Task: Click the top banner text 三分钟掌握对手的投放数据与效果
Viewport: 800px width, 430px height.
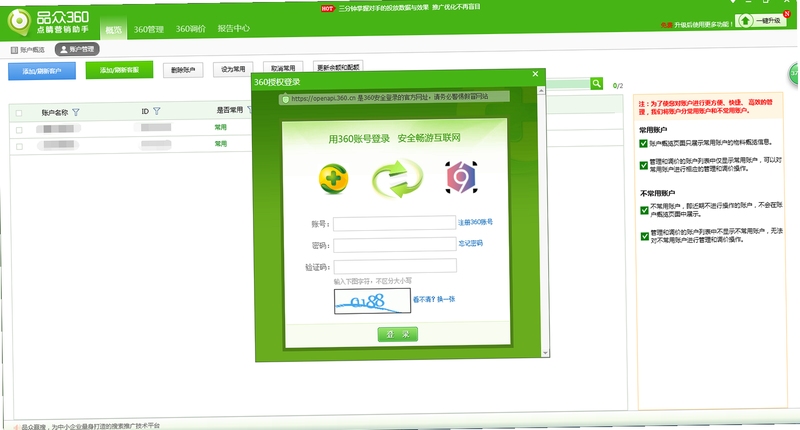Action: 384,8
